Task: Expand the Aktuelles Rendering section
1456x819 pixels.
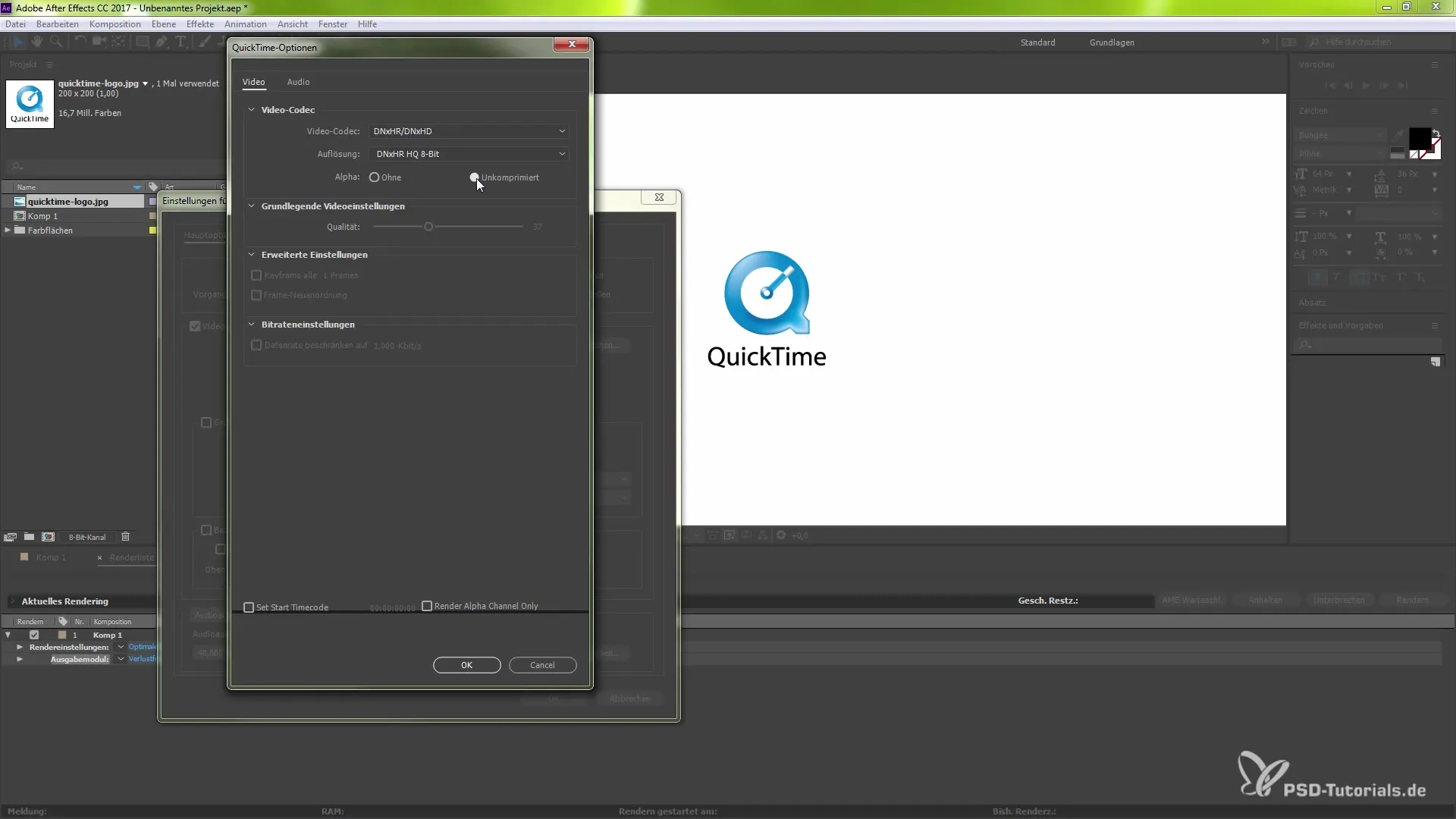Action: (12, 601)
